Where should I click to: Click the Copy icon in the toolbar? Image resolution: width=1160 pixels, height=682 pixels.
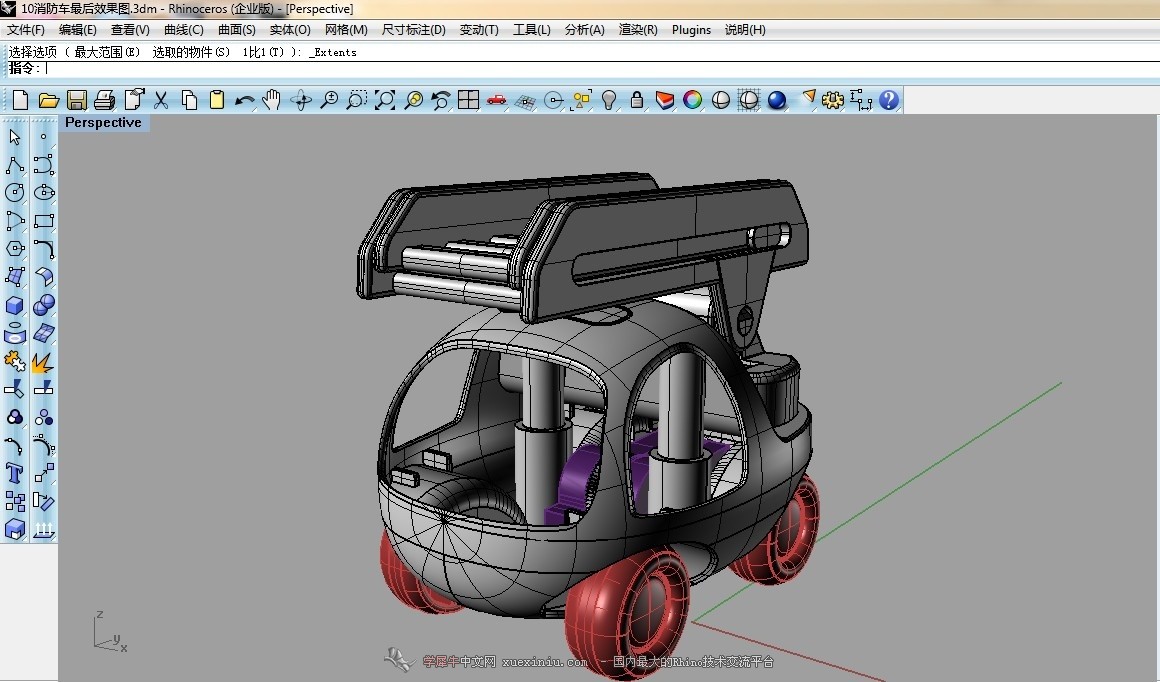click(189, 100)
